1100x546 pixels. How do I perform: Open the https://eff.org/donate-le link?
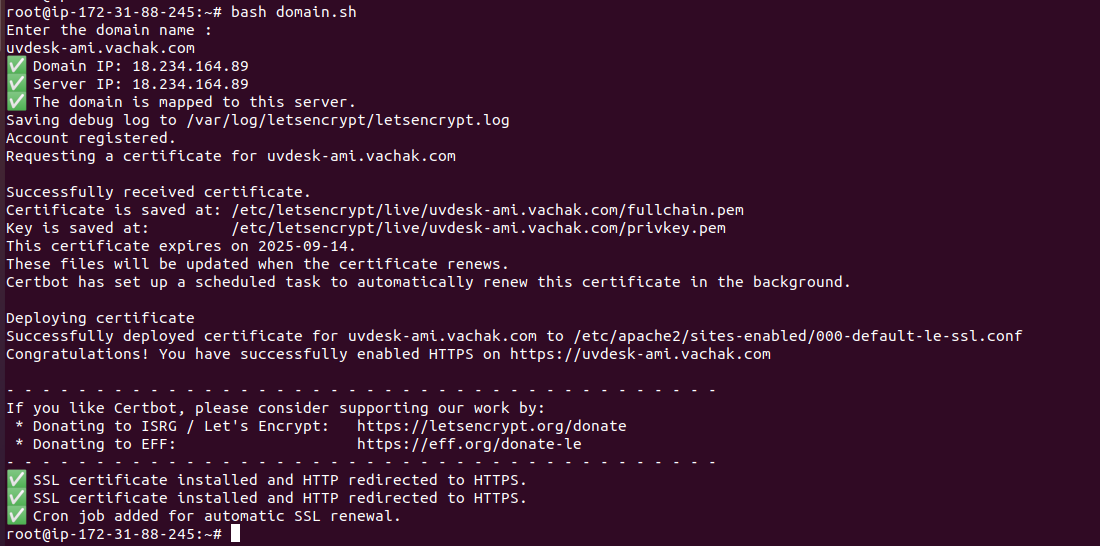point(469,444)
